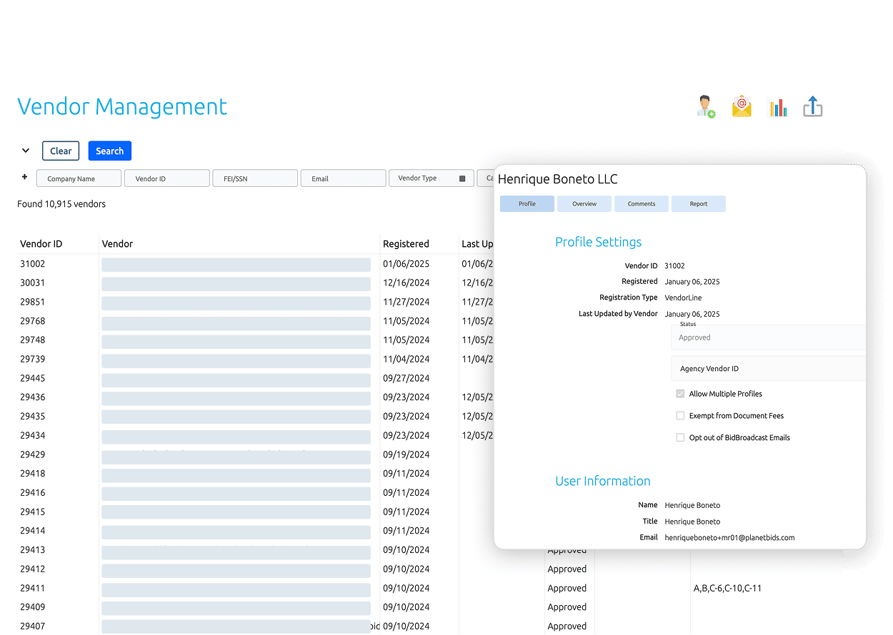This screenshot has width=893, height=635.
Task: Select vendor ID 29851 row
Action: pos(32,302)
